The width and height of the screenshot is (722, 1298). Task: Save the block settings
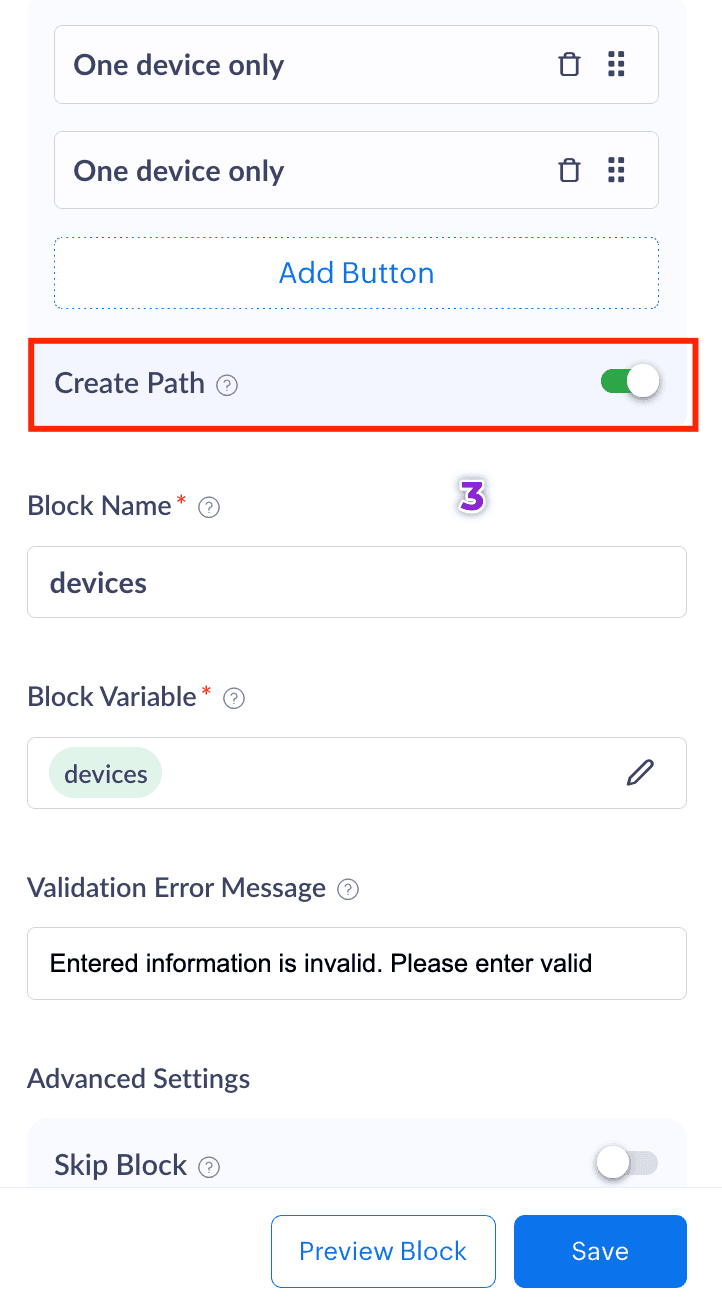(x=600, y=1251)
